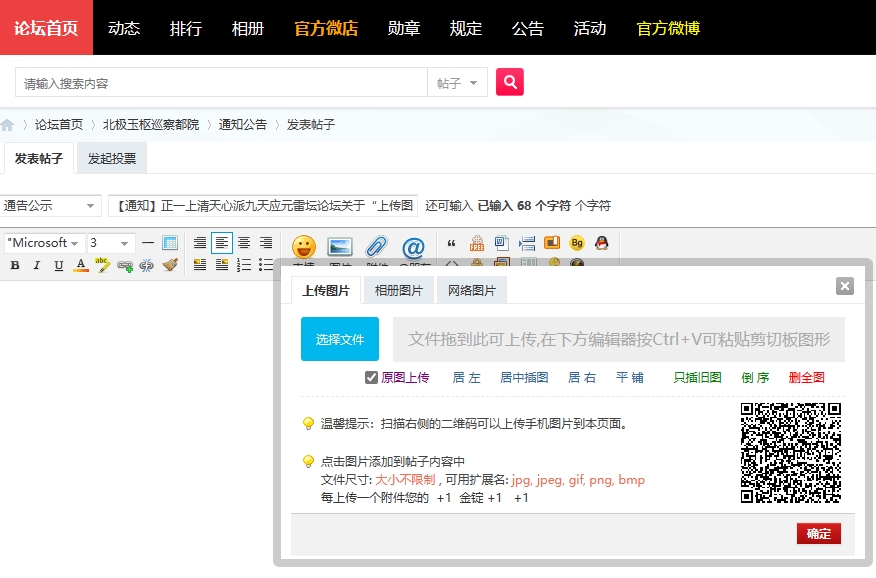Toggle bold formatting in editor toolbar
This screenshot has height=578, width=876.
point(15,265)
